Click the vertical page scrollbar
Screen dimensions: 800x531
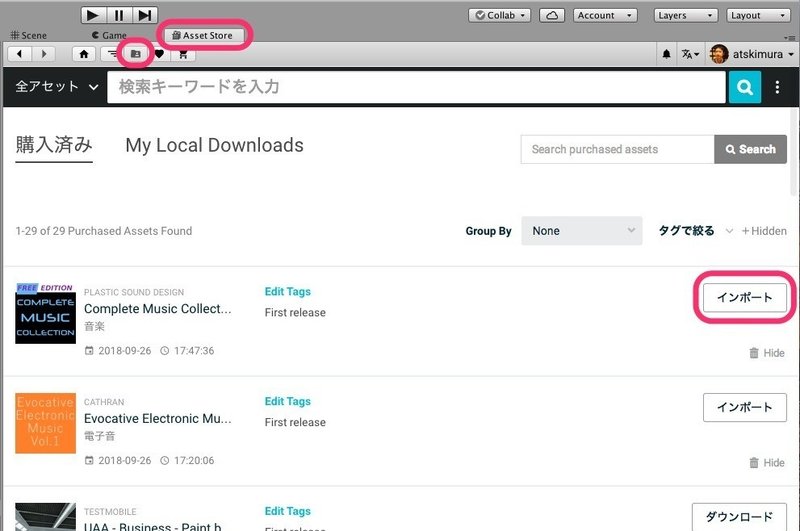pyautogui.click(x=795, y=151)
